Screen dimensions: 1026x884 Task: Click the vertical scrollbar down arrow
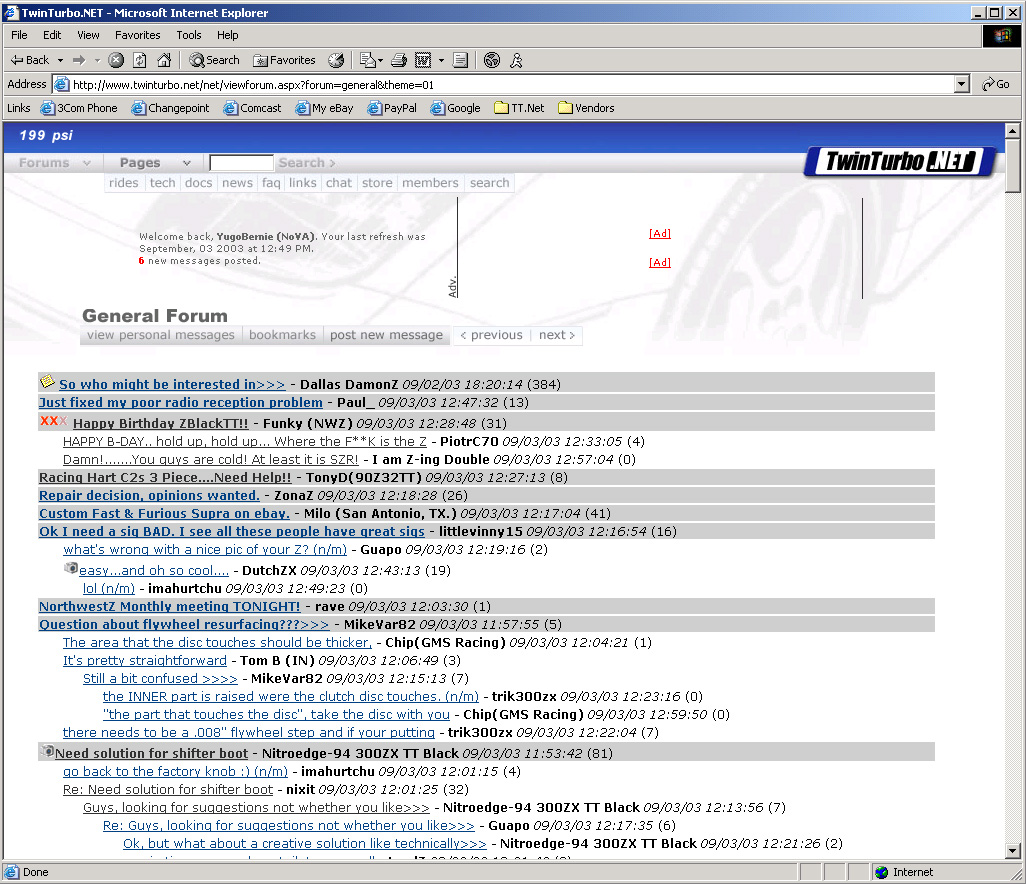(1015, 851)
